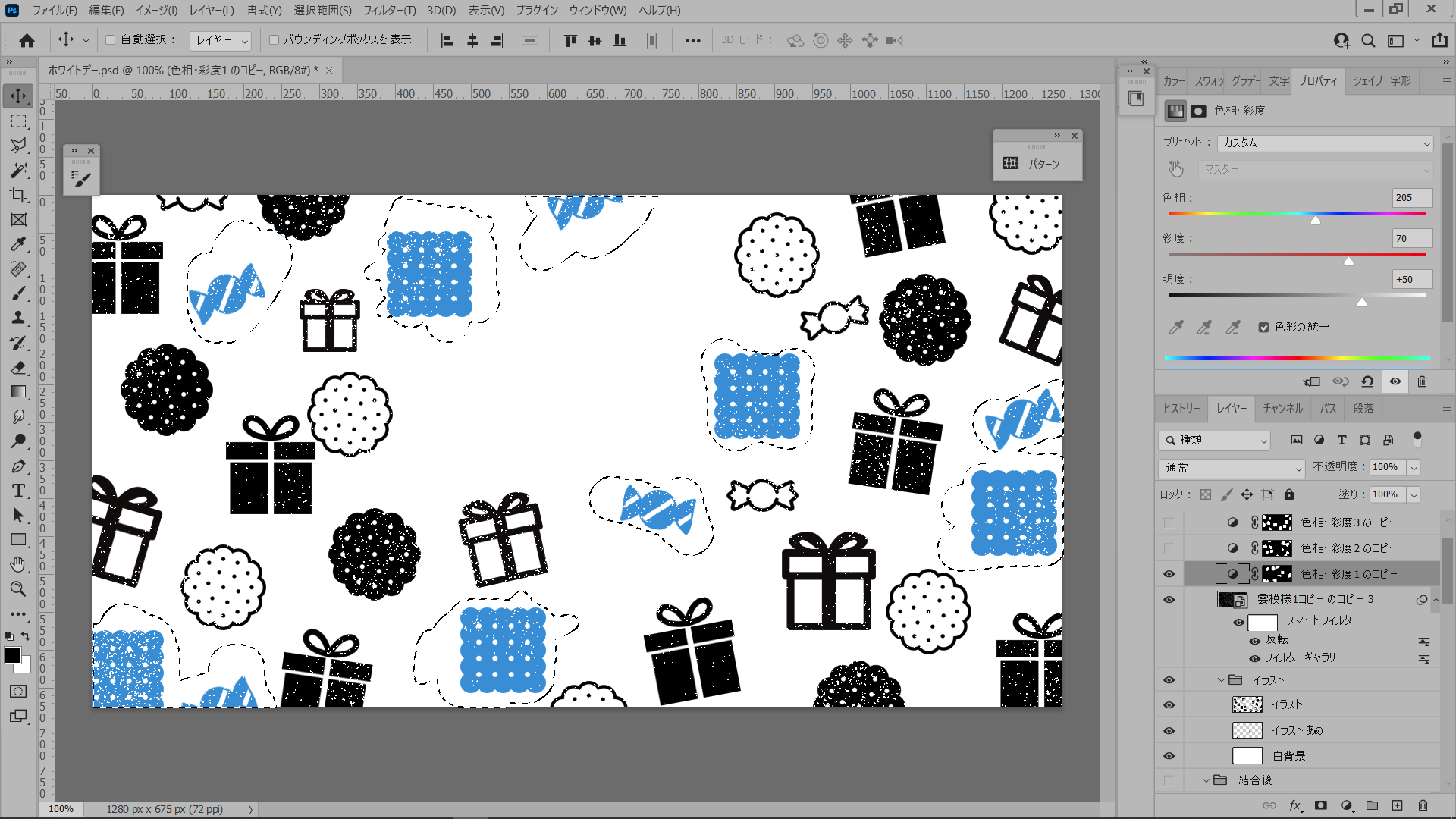Viewport: 1456px width, 819px height.
Task: Collapse smart filters of 雲模様1コピー layer
Action: 1436,600
